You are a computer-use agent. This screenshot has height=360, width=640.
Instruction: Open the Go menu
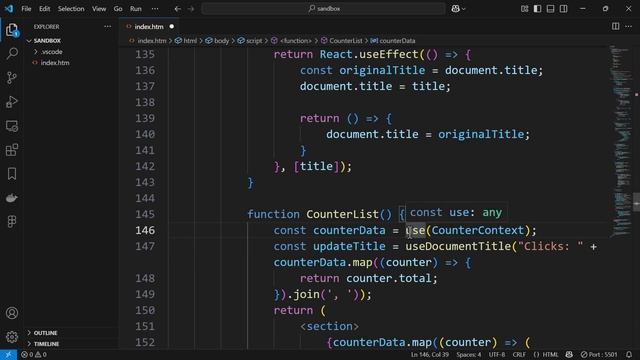(118, 9)
